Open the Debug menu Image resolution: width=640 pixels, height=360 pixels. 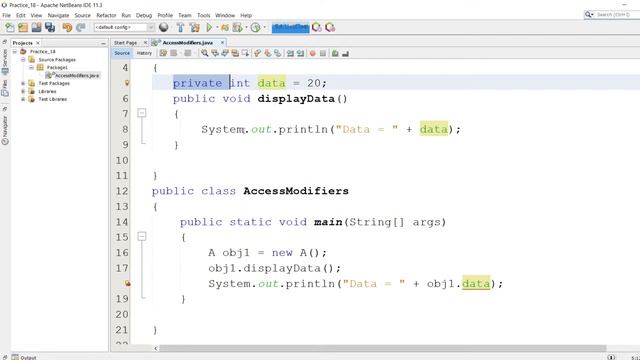(144, 15)
